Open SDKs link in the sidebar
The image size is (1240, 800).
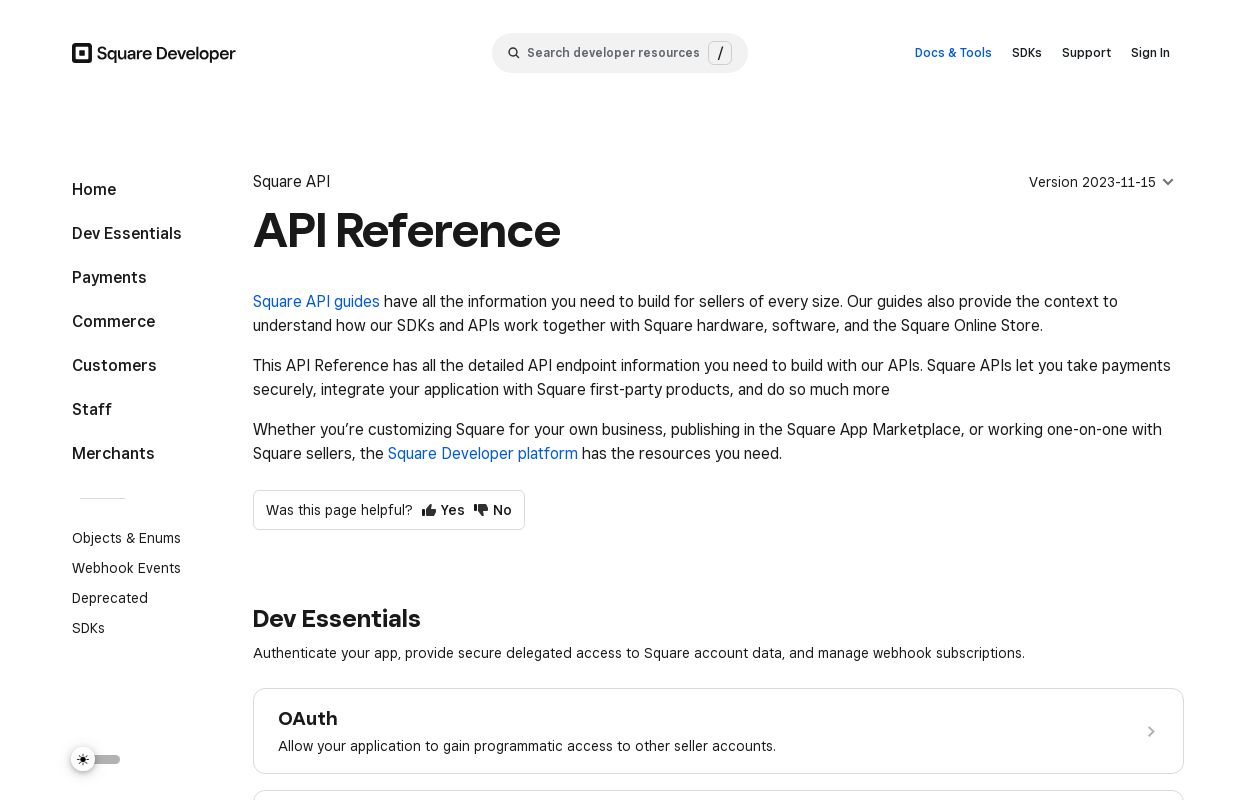[88, 628]
